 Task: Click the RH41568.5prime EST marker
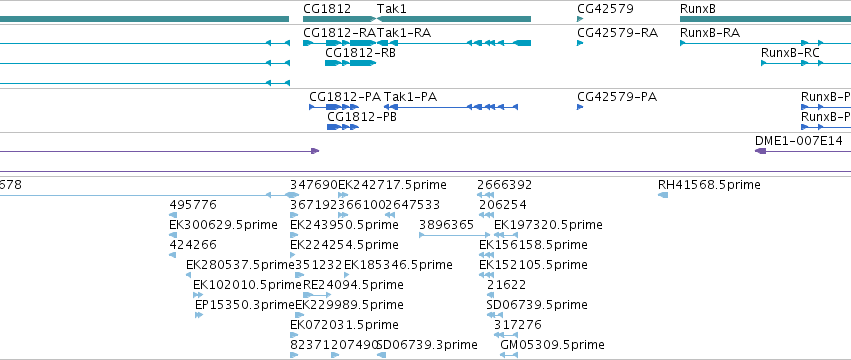point(663,195)
